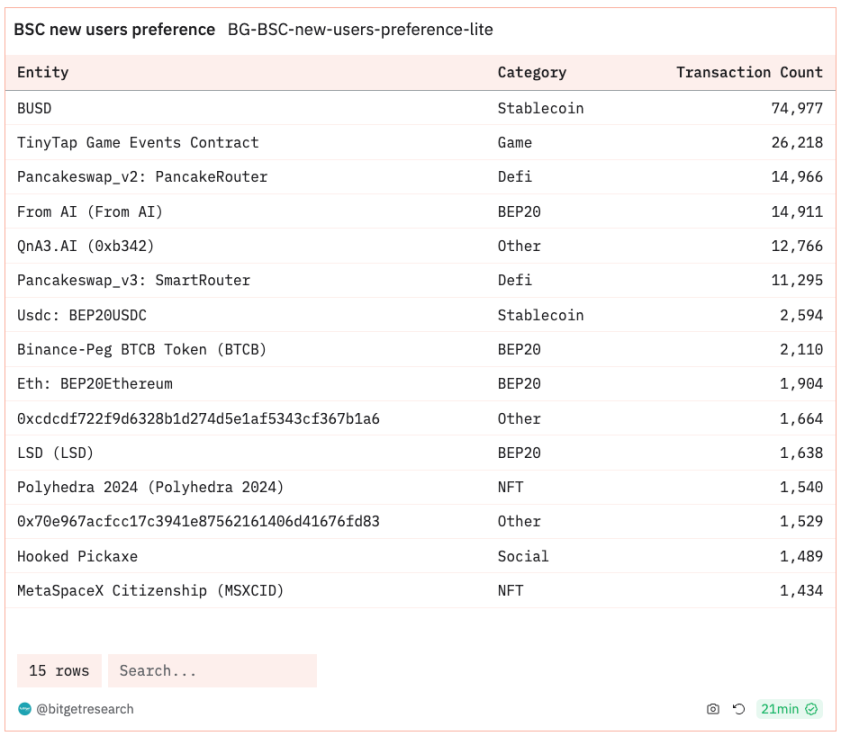Select the BUSD entity cell

(35, 108)
